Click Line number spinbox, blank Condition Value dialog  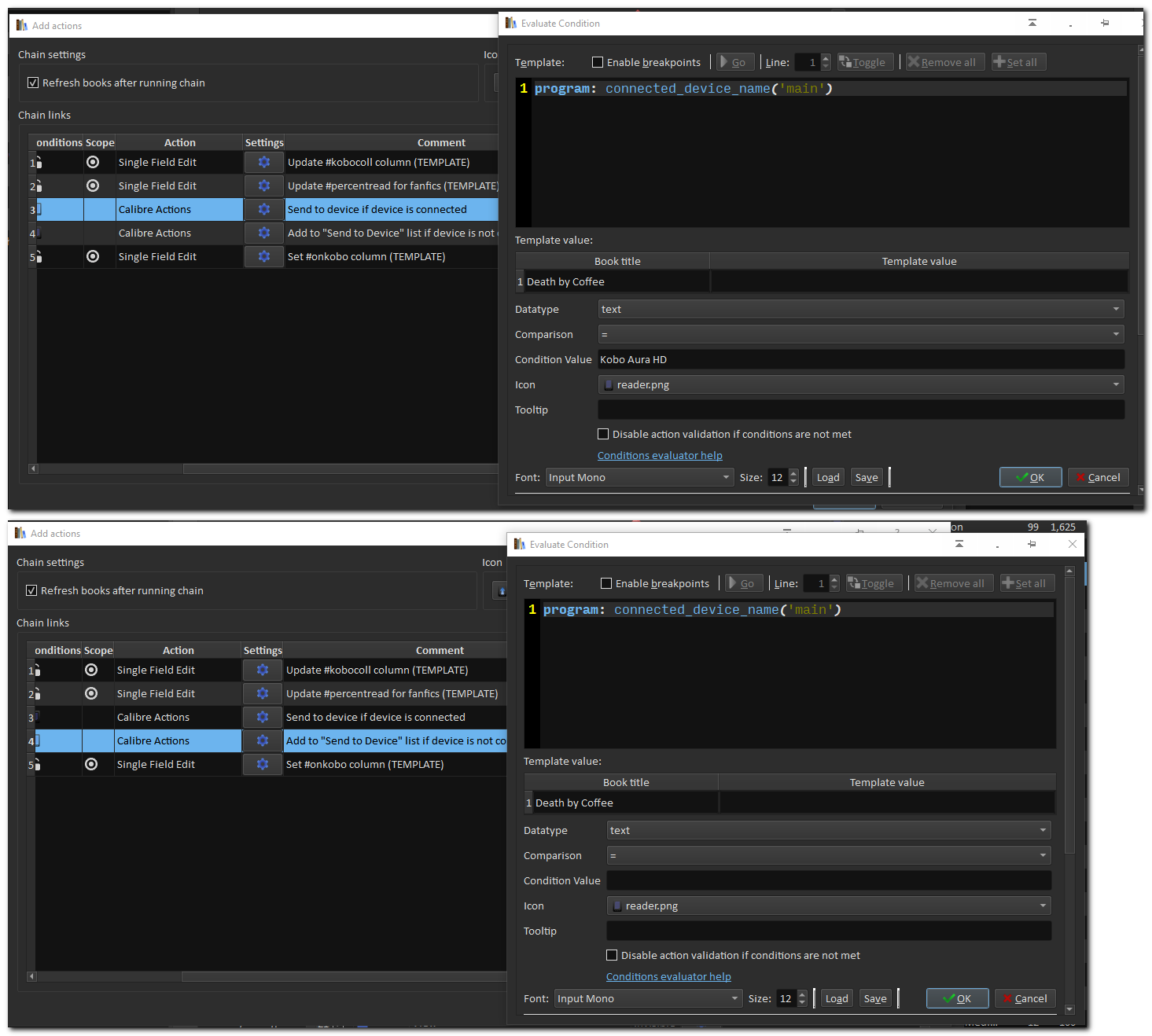coord(821,583)
